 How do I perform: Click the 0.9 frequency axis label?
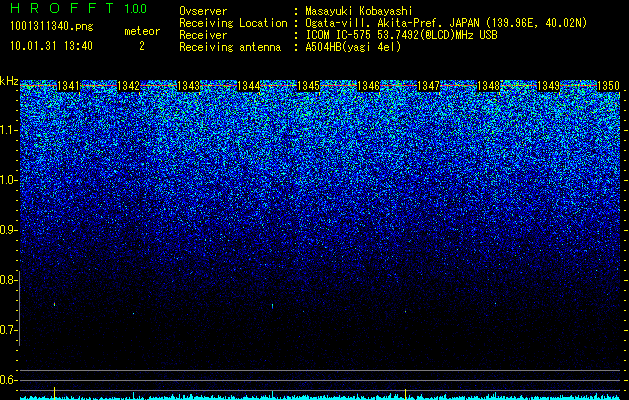coord(8,230)
